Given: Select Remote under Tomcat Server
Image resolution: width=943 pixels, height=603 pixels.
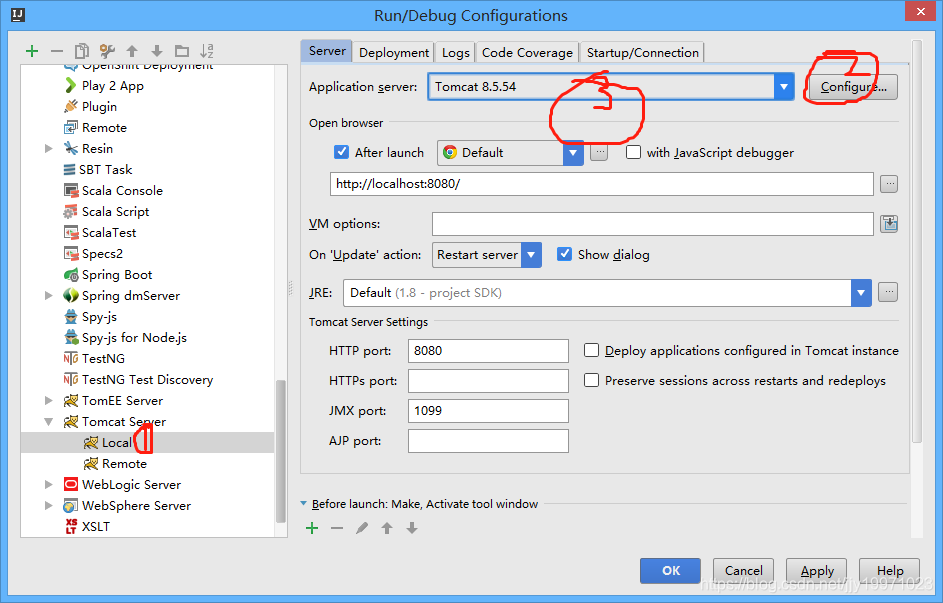Looking at the screenshot, I should click(124, 464).
